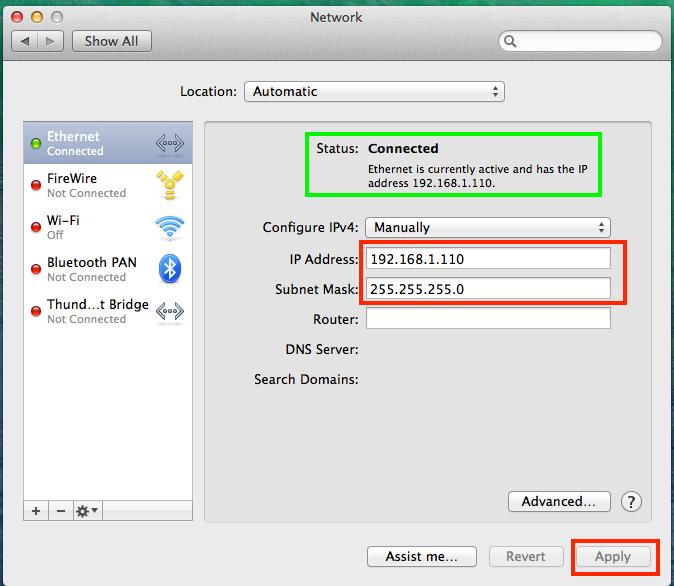Click the bold Connected status text
The image size is (674, 586).
(x=403, y=148)
